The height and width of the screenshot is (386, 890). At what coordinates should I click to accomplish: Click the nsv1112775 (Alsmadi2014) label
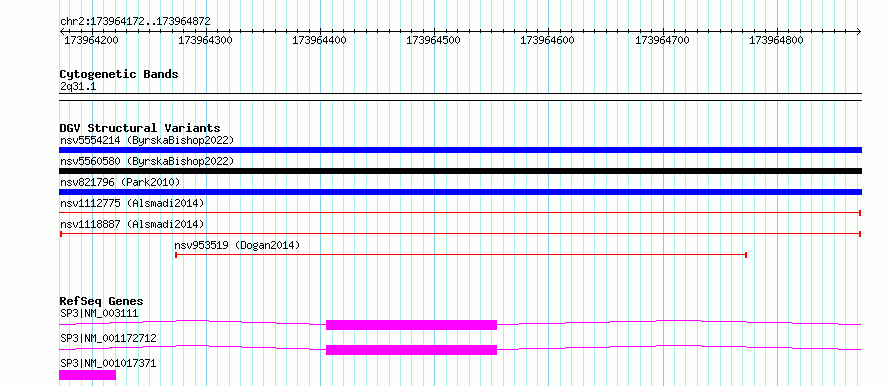pos(132,203)
